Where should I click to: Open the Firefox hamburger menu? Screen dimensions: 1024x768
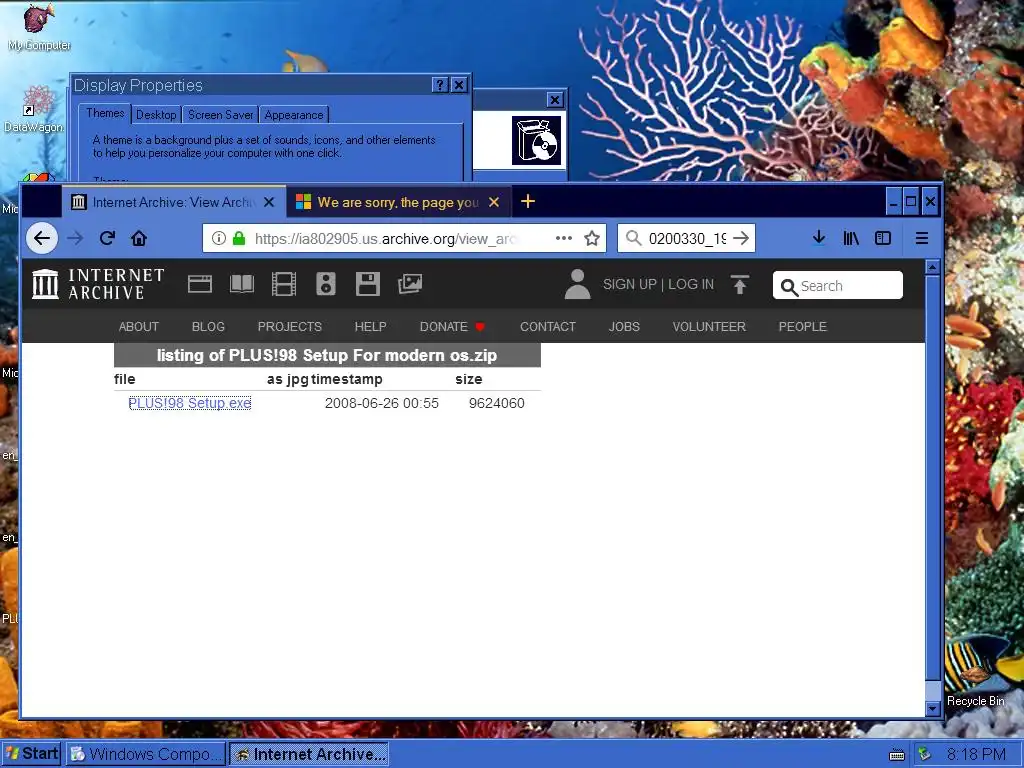pos(921,238)
